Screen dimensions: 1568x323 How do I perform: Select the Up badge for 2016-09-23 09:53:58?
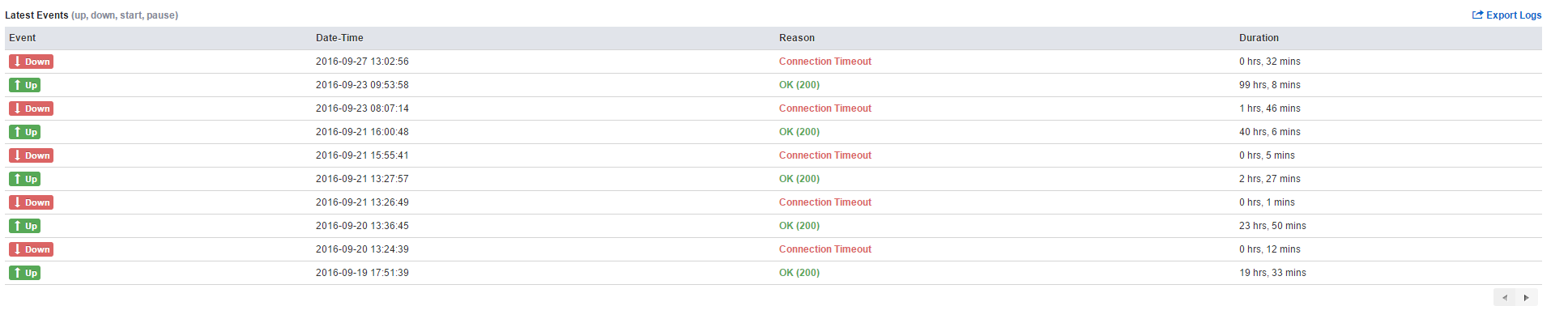point(25,85)
